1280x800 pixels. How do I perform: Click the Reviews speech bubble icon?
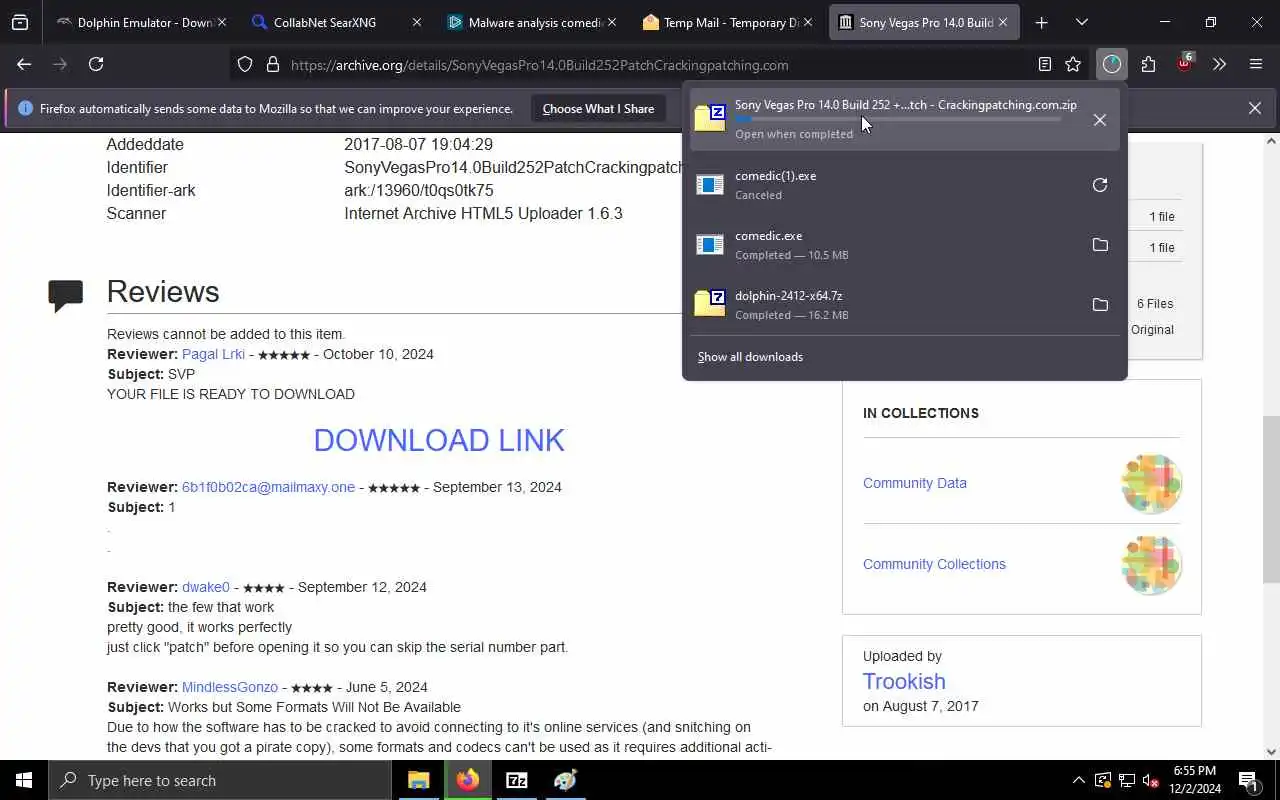(x=66, y=295)
